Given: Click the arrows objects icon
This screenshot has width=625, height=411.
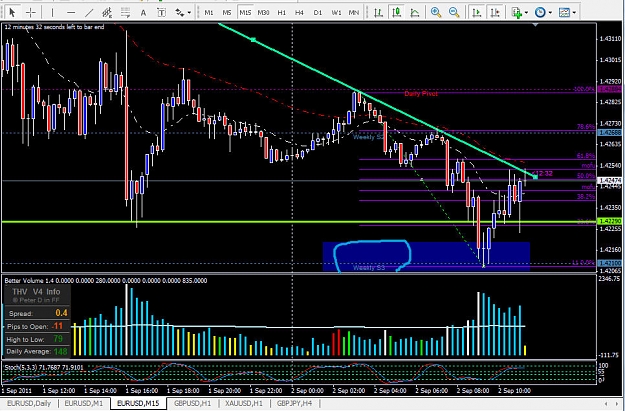Looking at the screenshot, I should point(180,12).
